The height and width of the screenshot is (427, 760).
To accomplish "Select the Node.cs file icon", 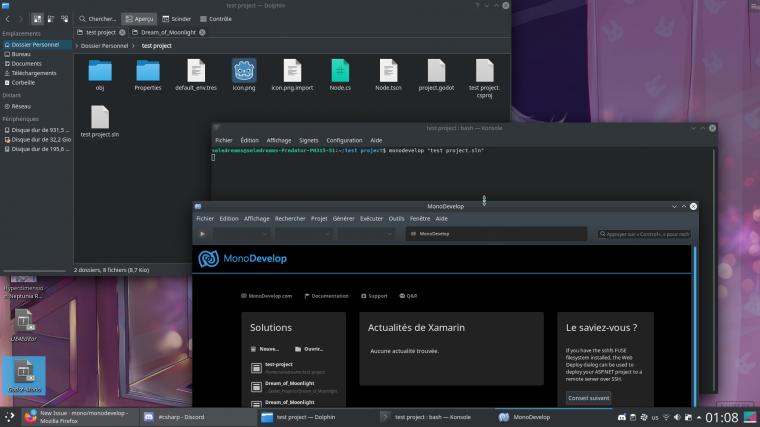I will [x=340, y=71].
